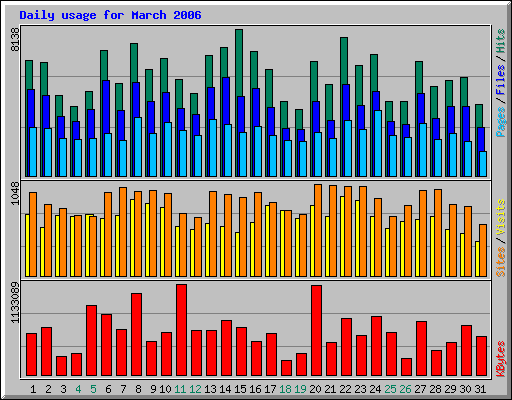Select the red KBytes bar for day 26
512x400 pixels.
pos(407,367)
